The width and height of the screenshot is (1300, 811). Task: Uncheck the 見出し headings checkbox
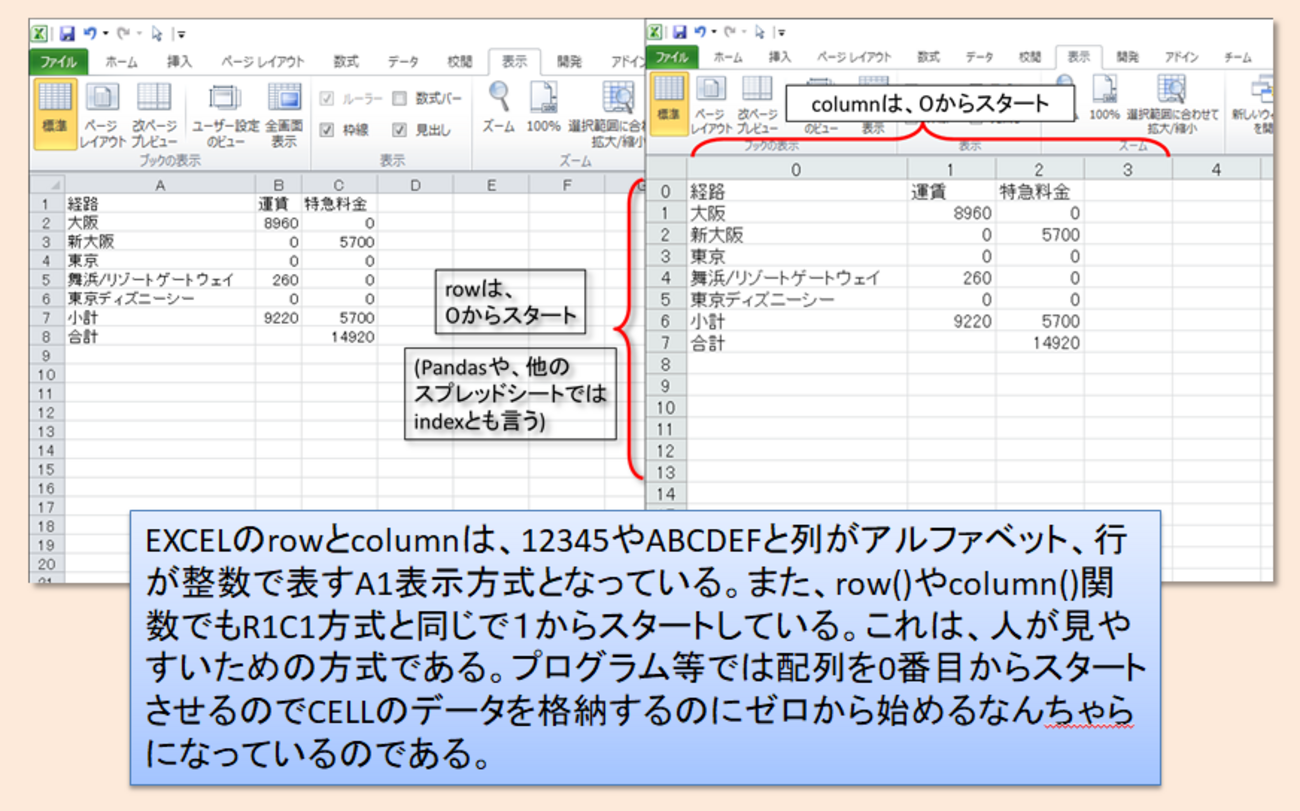click(x=400, y=130)
